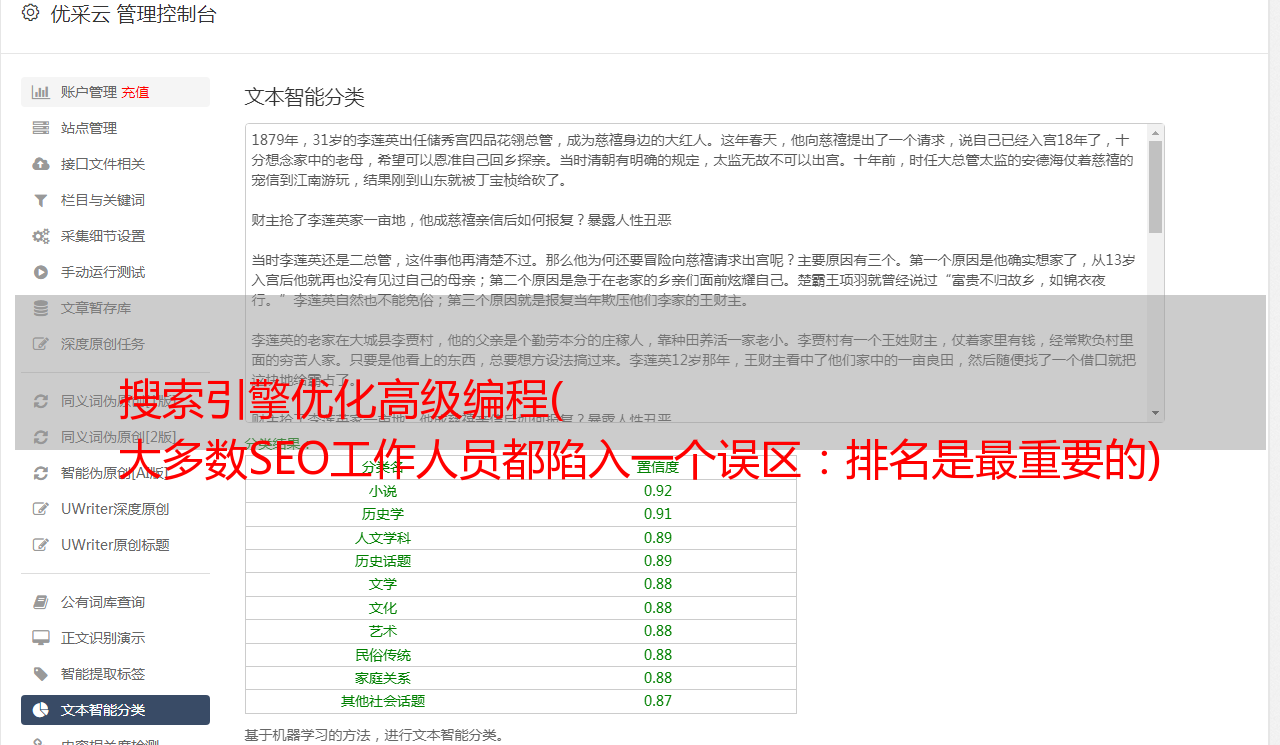This screenshot has width=1280, height=745.
Task: Open UWriter深度原创 page
Action: pyautogui.click(x=115, y=509)
